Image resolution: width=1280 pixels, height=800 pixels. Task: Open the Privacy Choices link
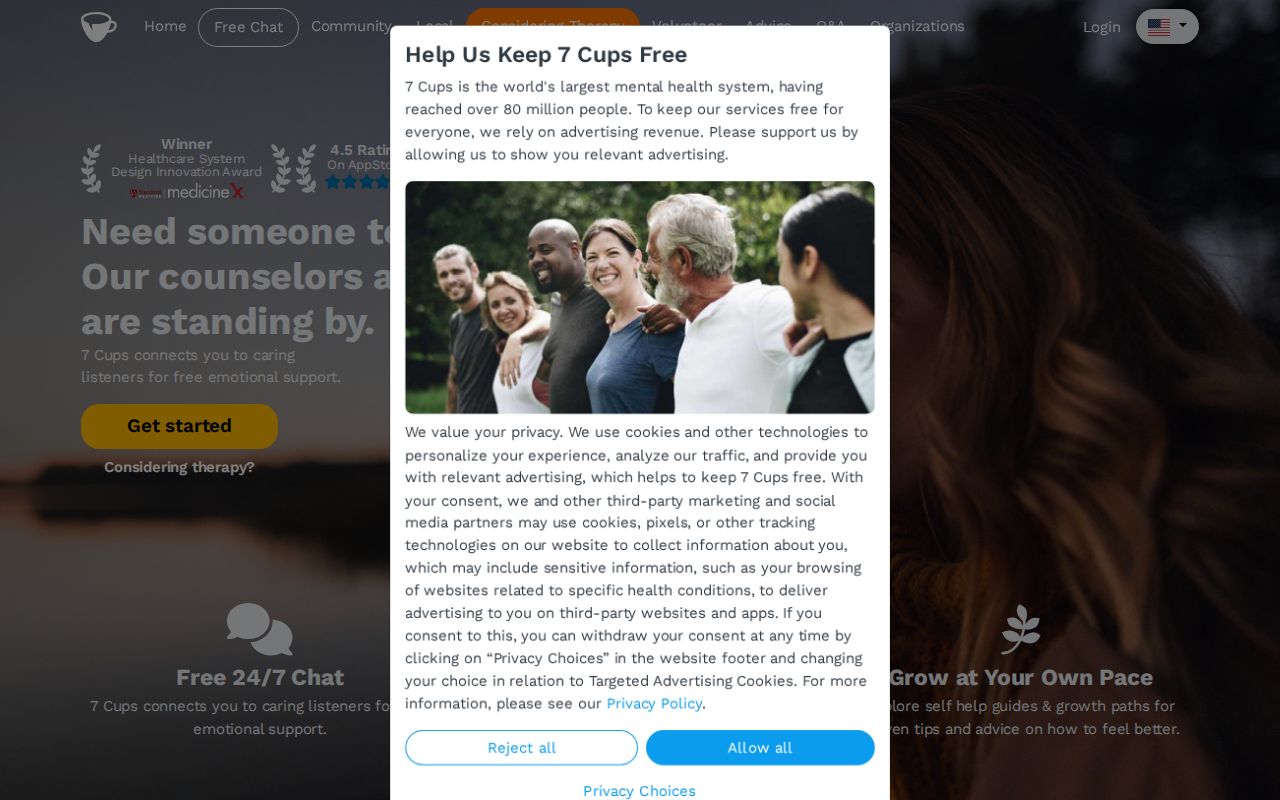point(639,791)
